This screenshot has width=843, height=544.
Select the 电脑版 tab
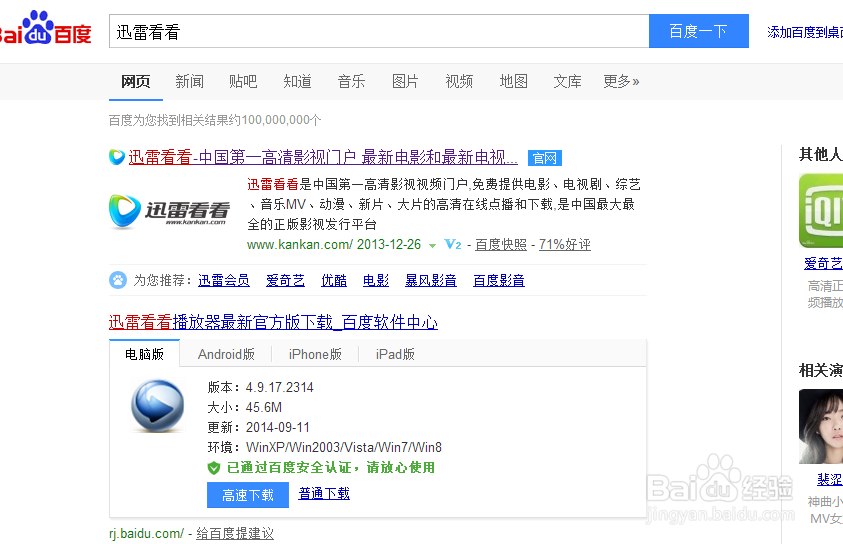coord(145,354)
